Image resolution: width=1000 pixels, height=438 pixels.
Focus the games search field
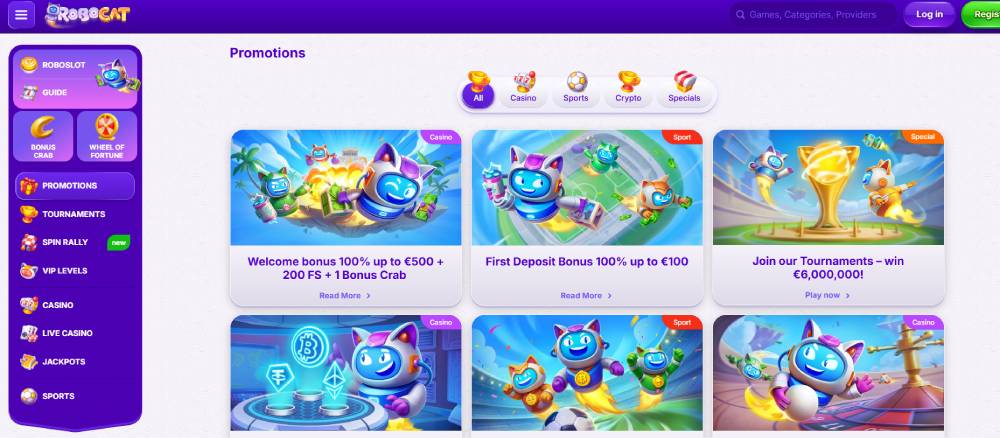coord(813,15)
